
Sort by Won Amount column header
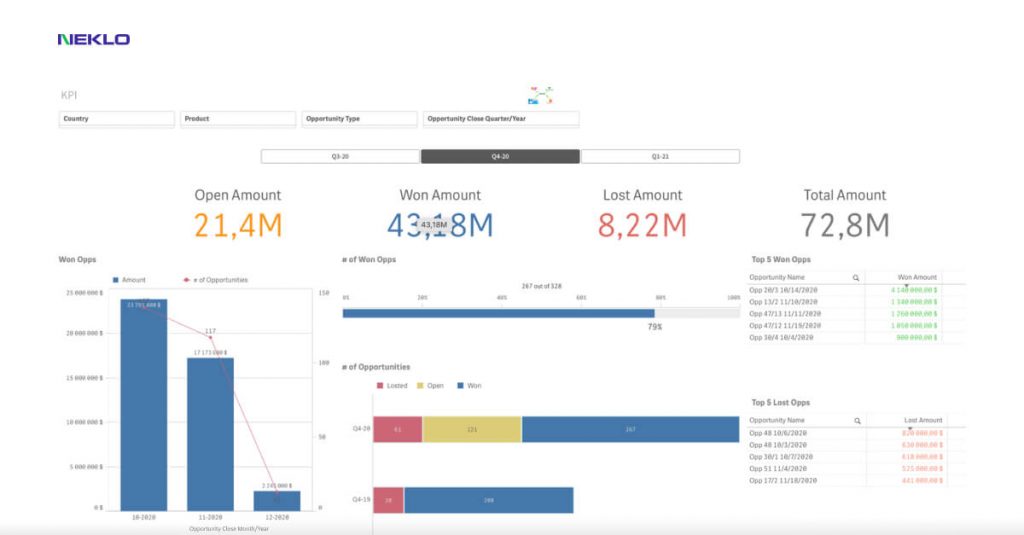pos(917,277)
